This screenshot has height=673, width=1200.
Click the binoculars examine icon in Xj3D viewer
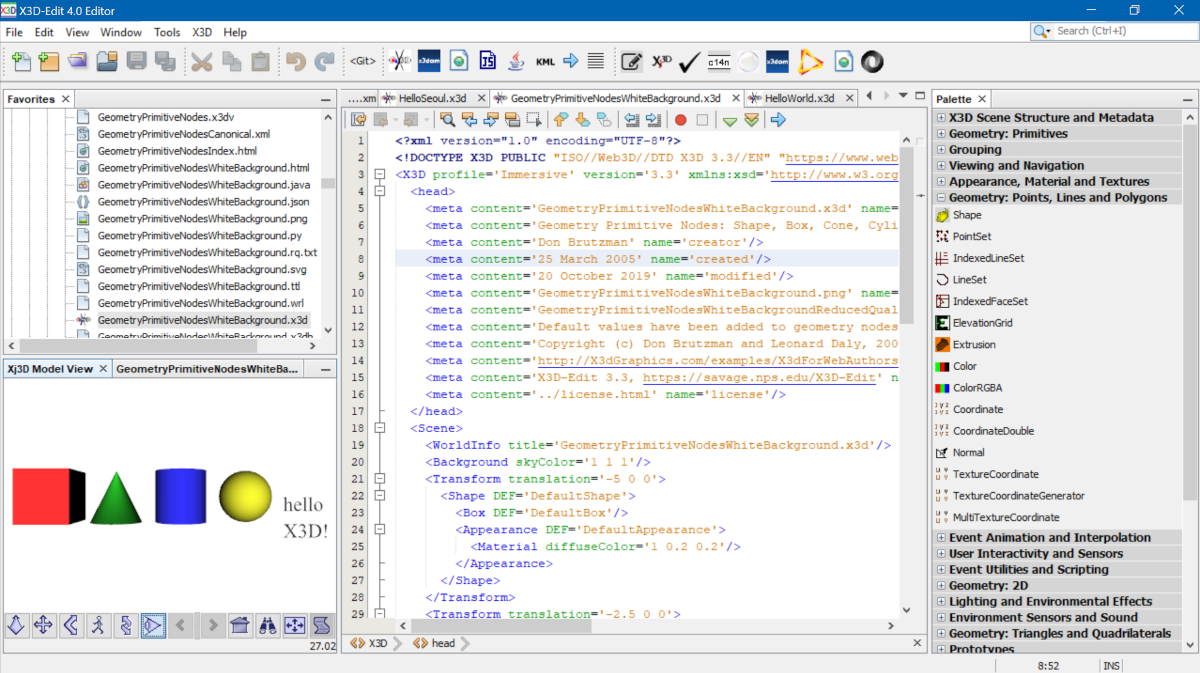coord(266,625)
